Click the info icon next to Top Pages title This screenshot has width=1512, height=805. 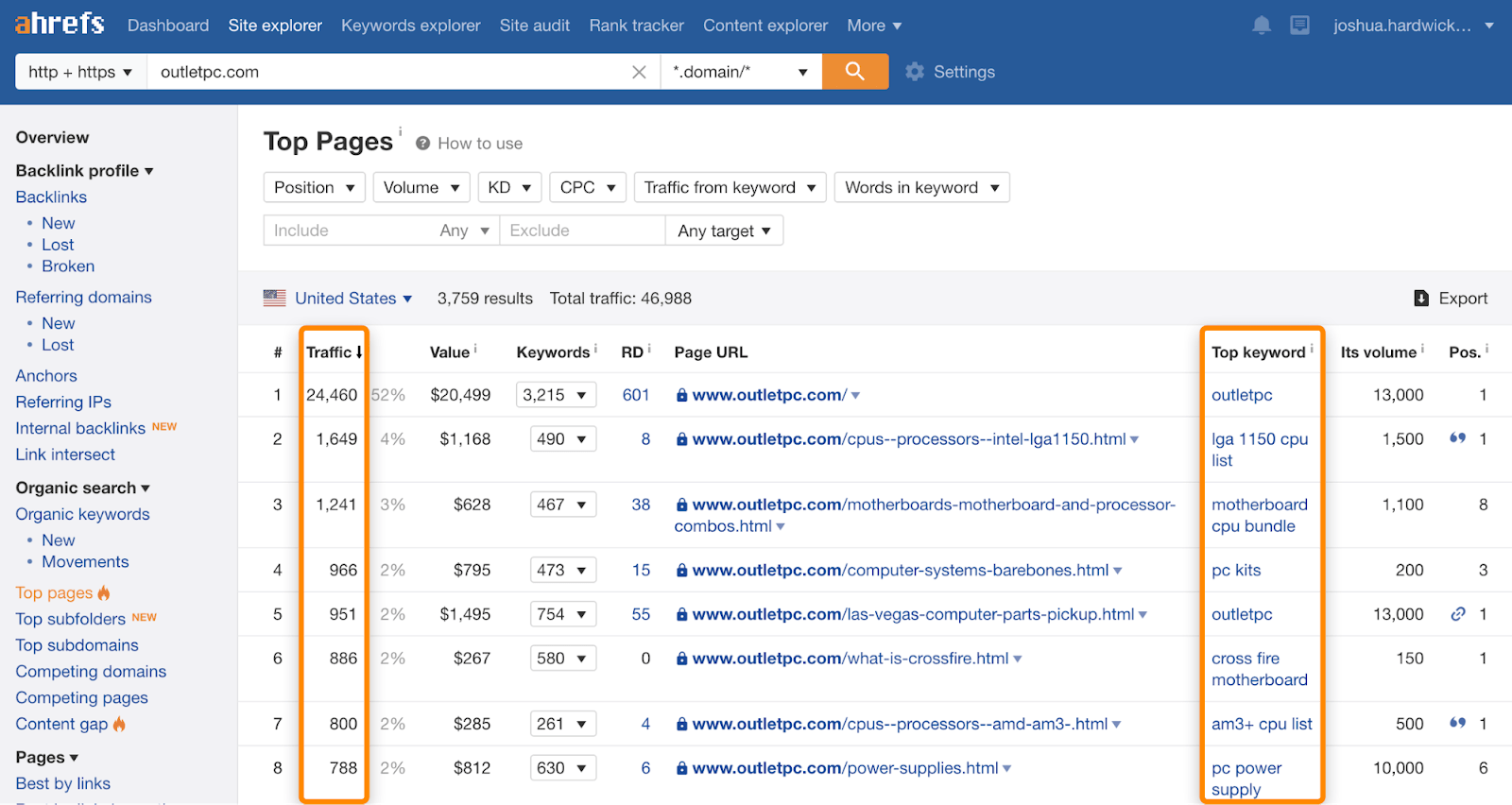(x=400, y=131)
